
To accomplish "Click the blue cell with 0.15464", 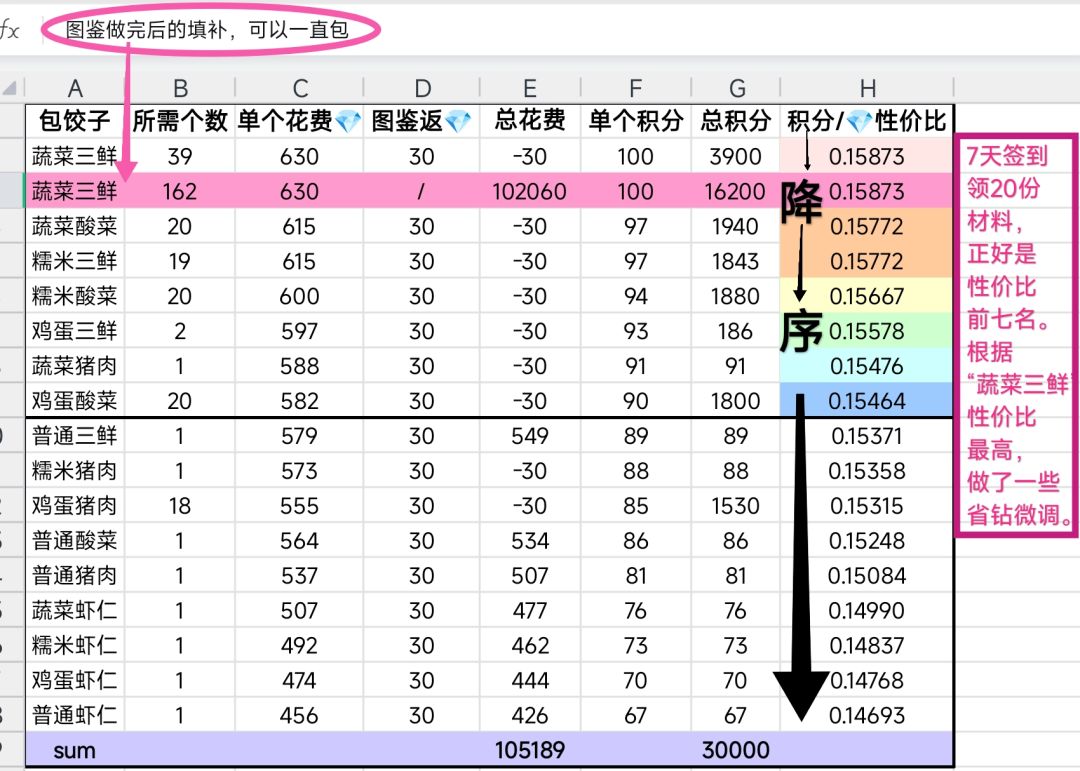I will pos(866,401).
